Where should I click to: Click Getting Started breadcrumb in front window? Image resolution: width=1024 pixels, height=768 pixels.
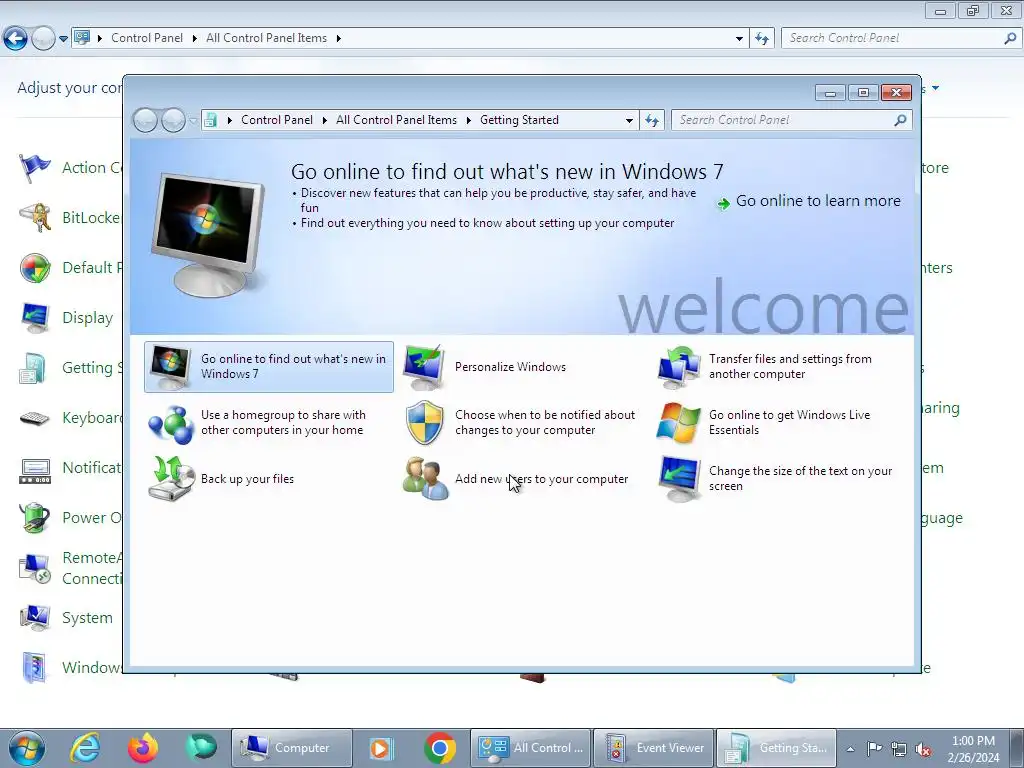point(519,120)
